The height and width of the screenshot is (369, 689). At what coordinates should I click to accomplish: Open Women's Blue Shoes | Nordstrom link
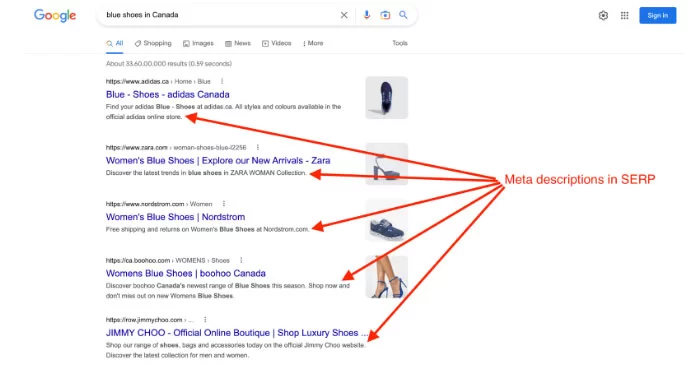(x=175, y=217)
